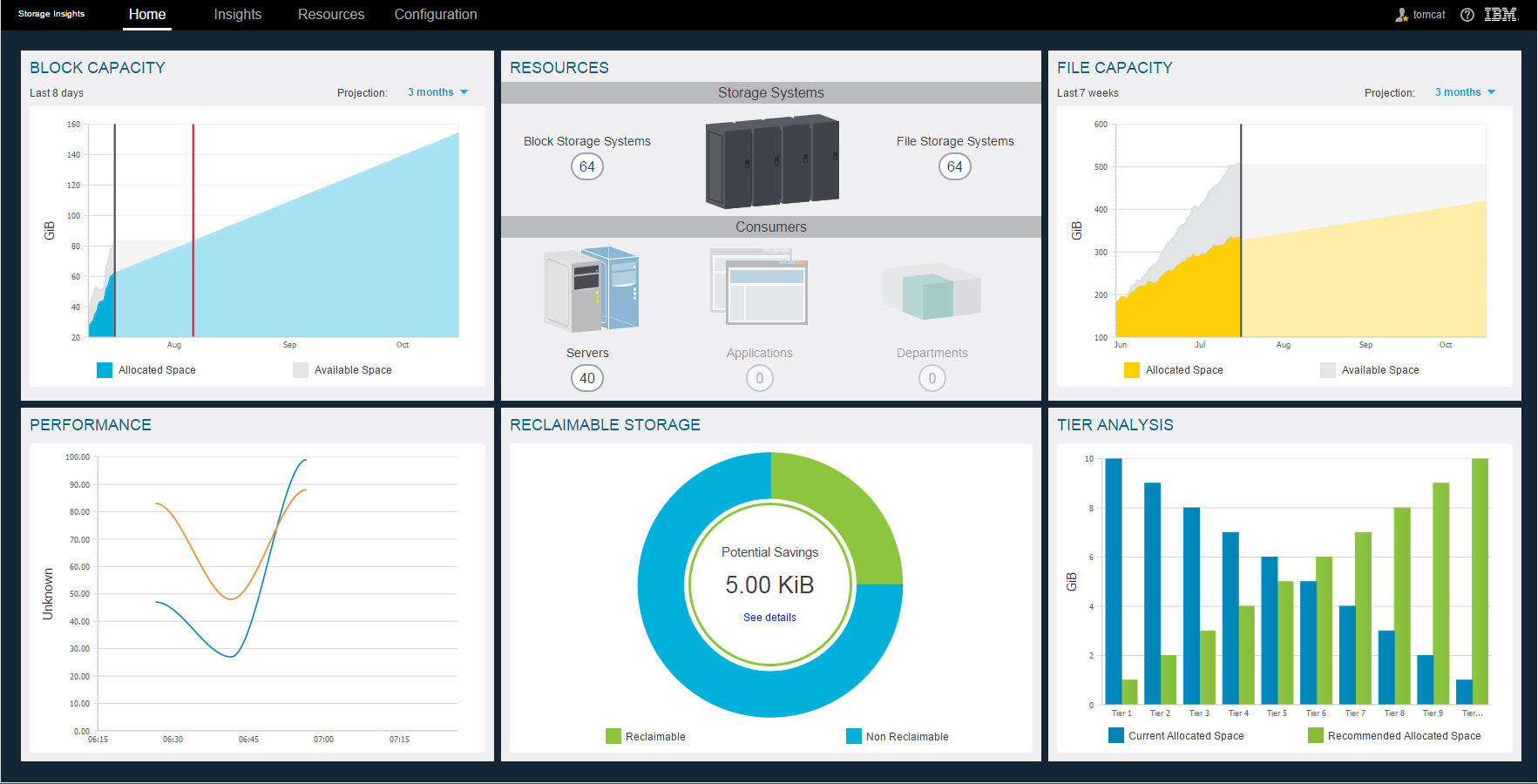This screenshot has width=1538, height=784.
Task: Open the Configuration menu
Action: click(436, 14)
